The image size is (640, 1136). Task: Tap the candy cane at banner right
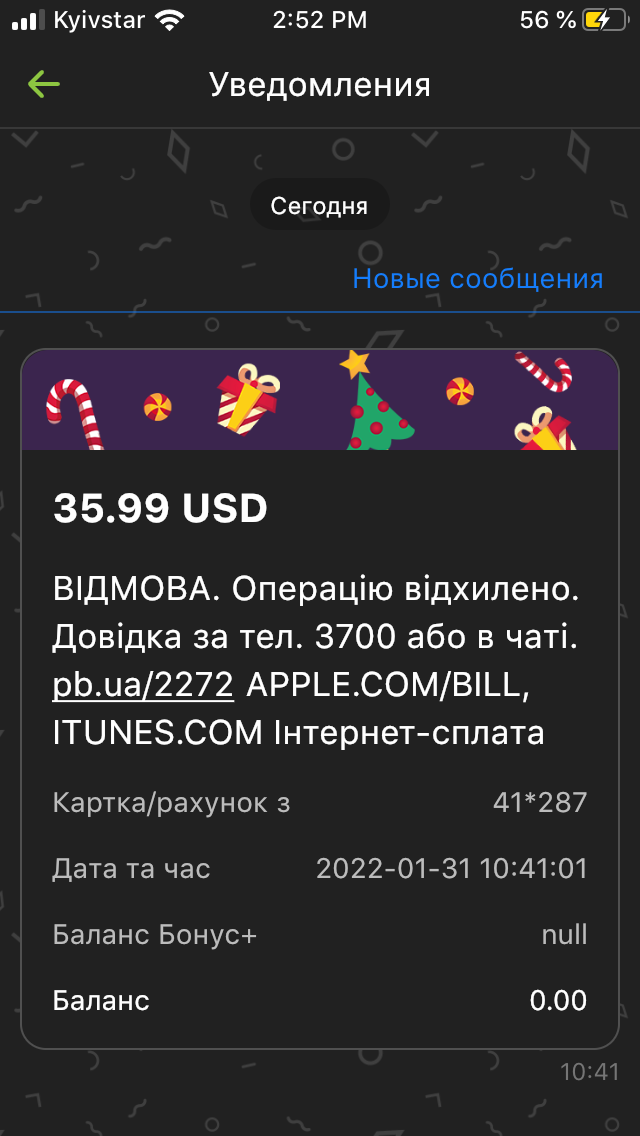(x=544, y=370)
